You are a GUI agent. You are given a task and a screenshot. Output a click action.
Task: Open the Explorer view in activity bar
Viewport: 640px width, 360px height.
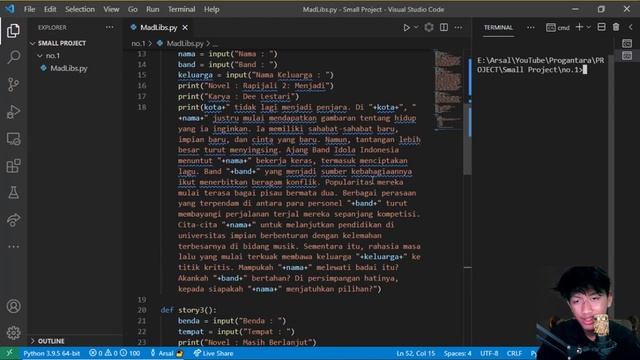[x=13, y=31]
